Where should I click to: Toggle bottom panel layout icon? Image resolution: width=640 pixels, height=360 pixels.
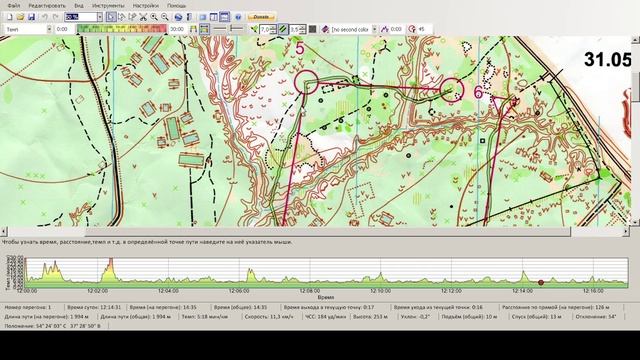coord(224,17)
